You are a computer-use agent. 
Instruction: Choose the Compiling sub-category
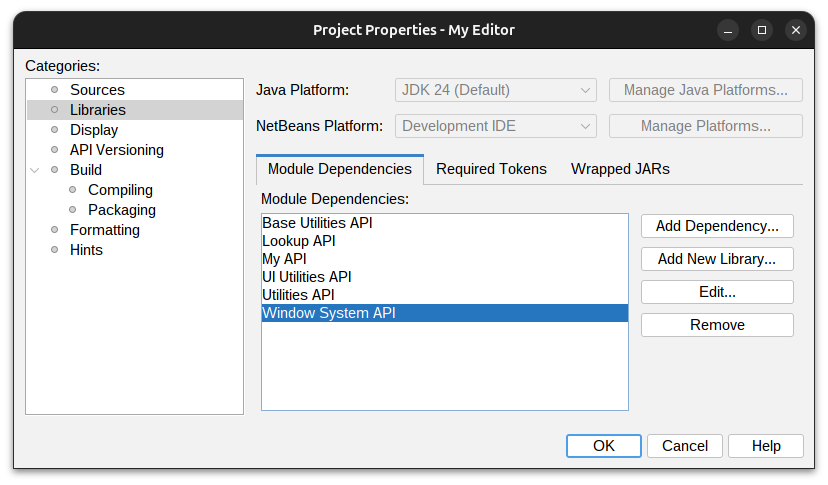[x=120, y=190]
